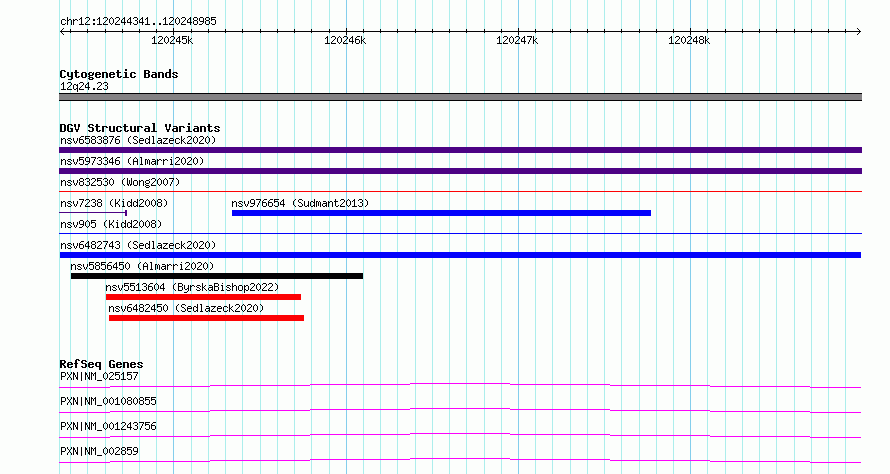The height and width of the screenshot is (474, 890).
Task: Open variant nsv6482743 (Sedlazeck2020) label
Action: [138, 245]
